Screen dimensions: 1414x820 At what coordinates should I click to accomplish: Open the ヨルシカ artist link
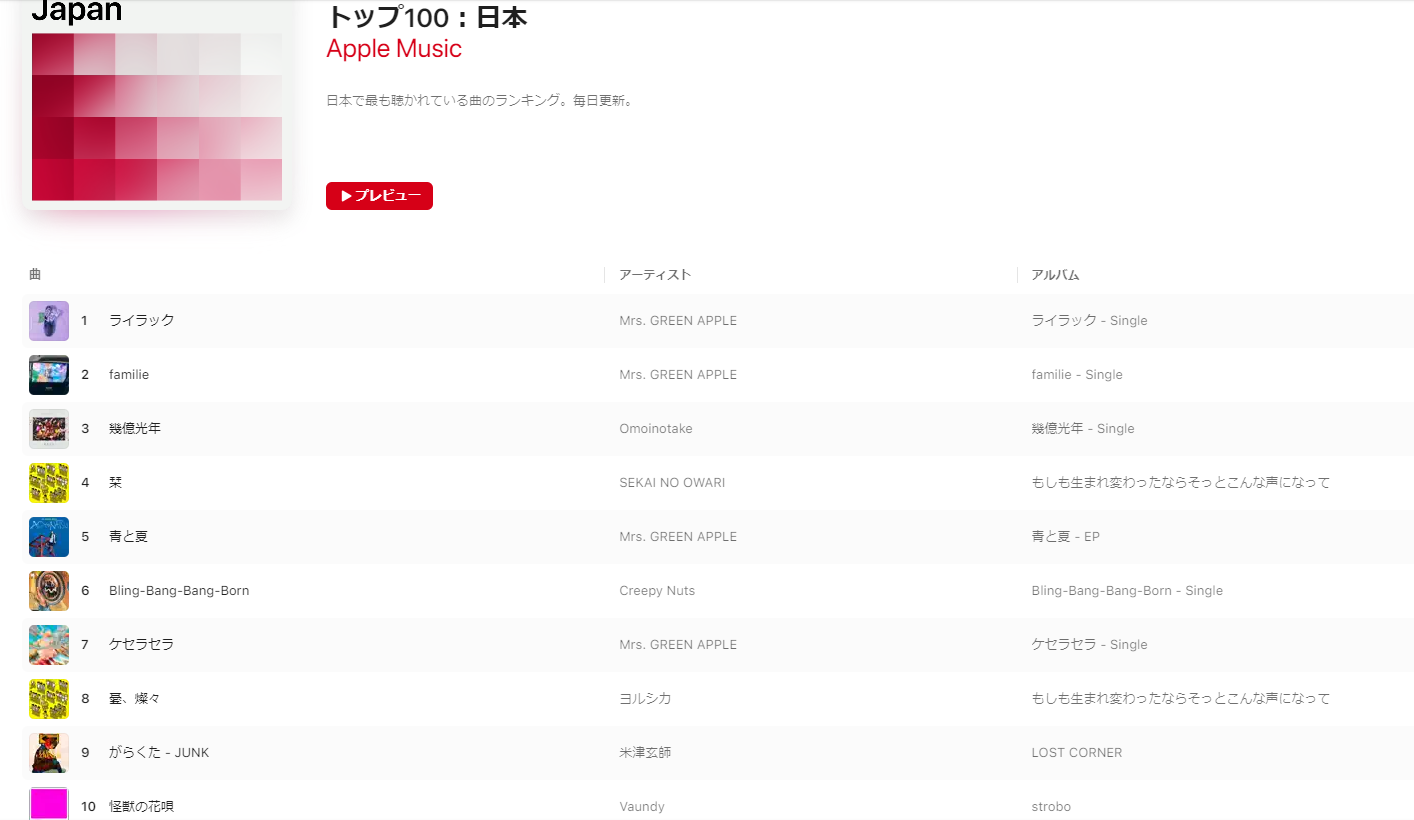645,699
